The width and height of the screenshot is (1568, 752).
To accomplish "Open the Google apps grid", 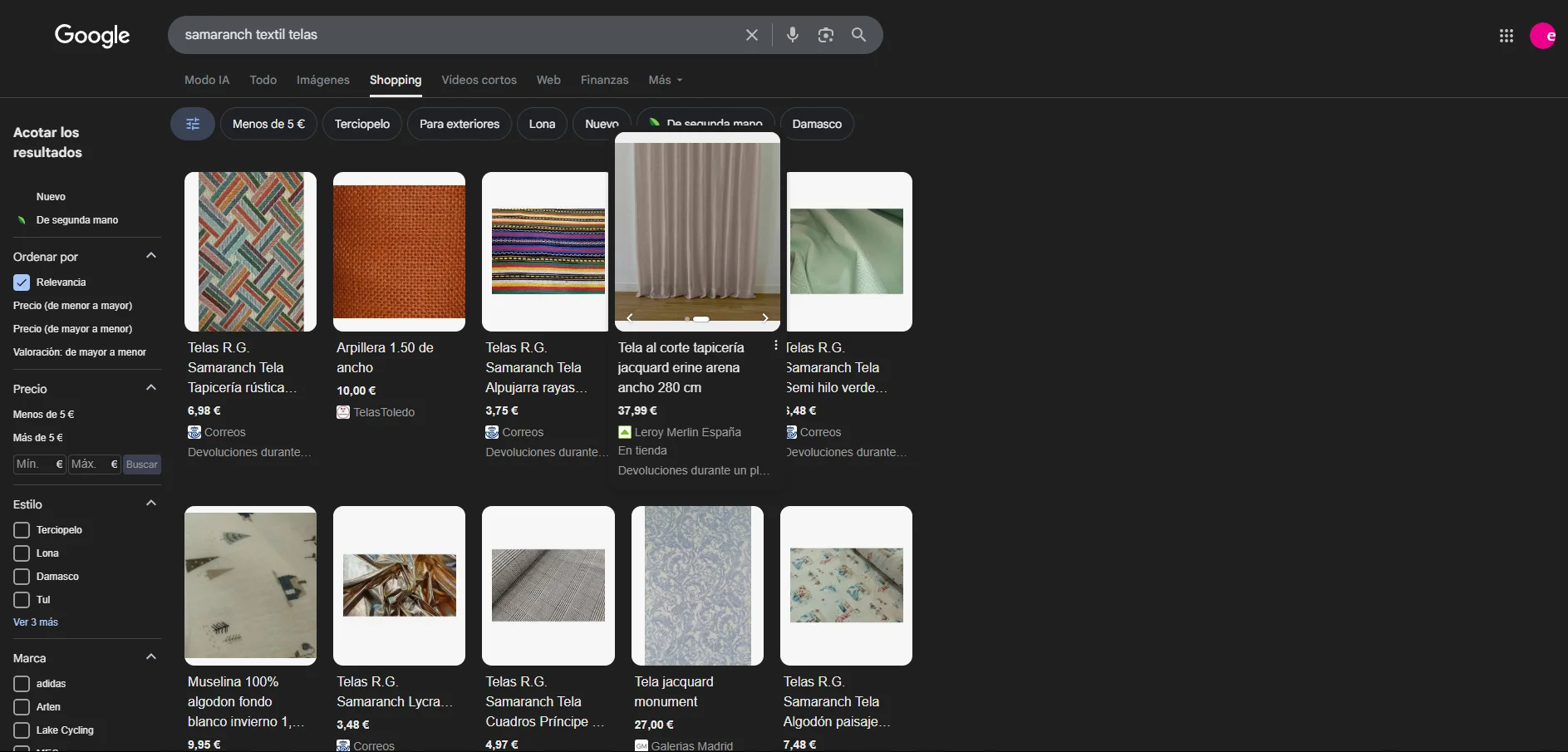I will point(1507,36).
